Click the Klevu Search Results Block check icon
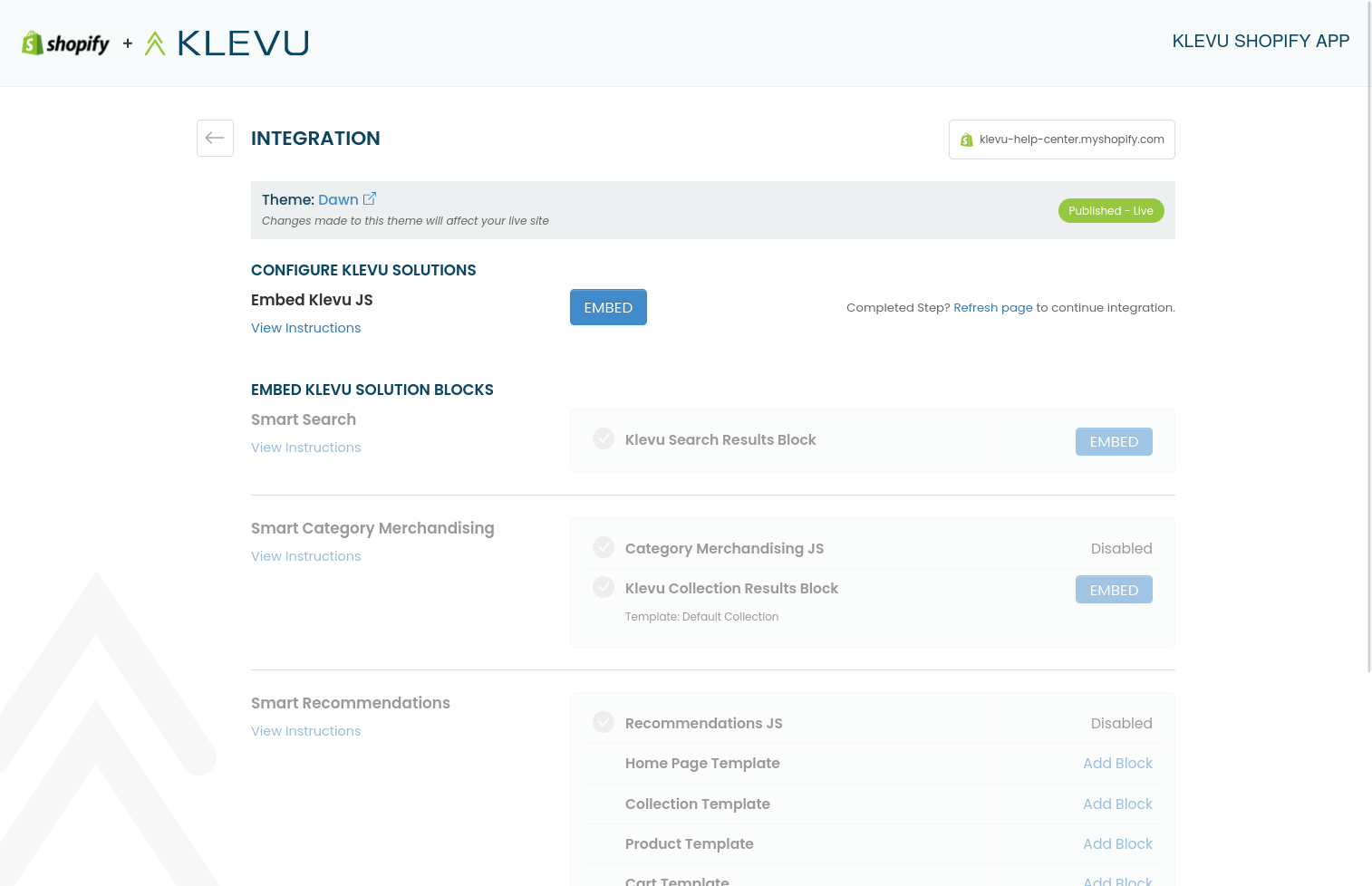This screenshot has width=1372, height=886. coord(604,439)
